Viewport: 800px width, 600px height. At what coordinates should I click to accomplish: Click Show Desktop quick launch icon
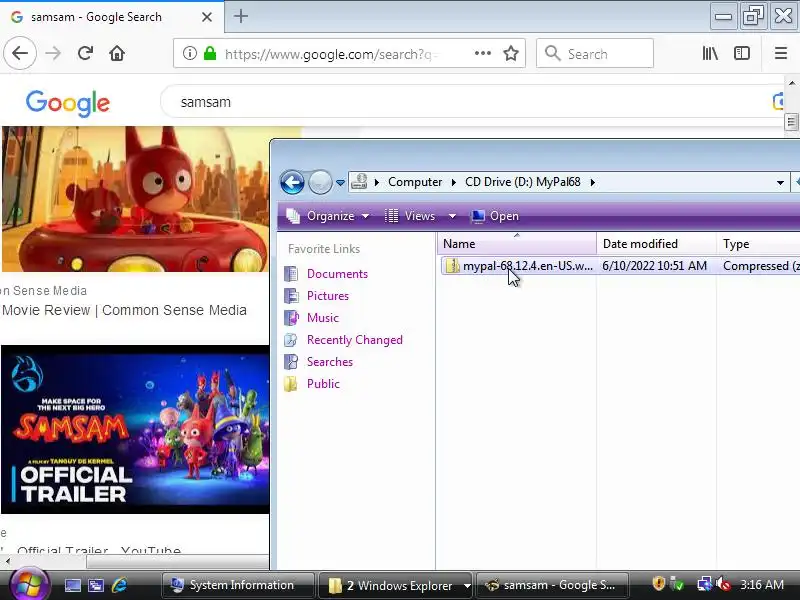pos(72,585)
